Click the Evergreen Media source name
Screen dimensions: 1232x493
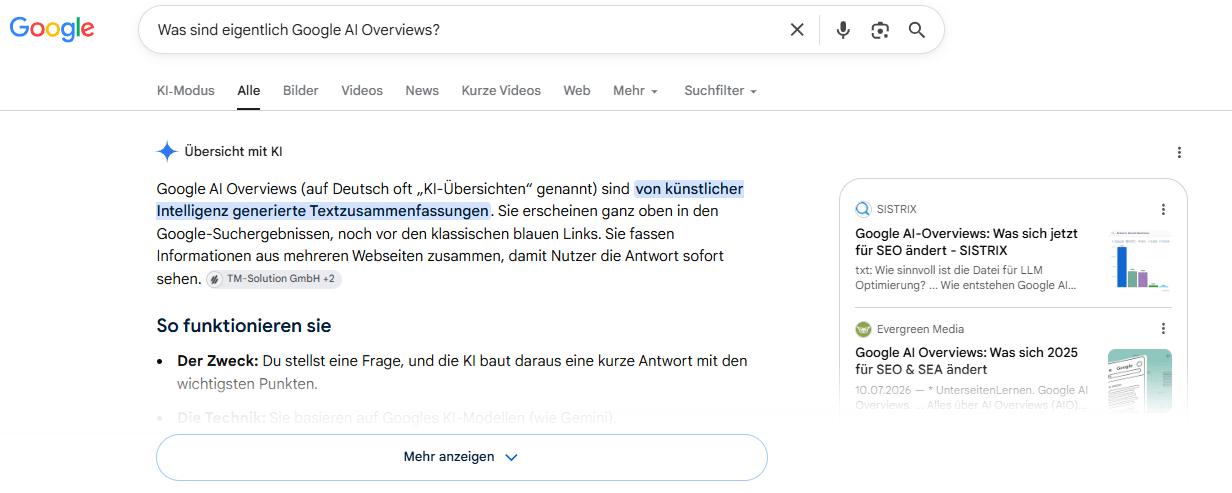(x=920, y=329)
